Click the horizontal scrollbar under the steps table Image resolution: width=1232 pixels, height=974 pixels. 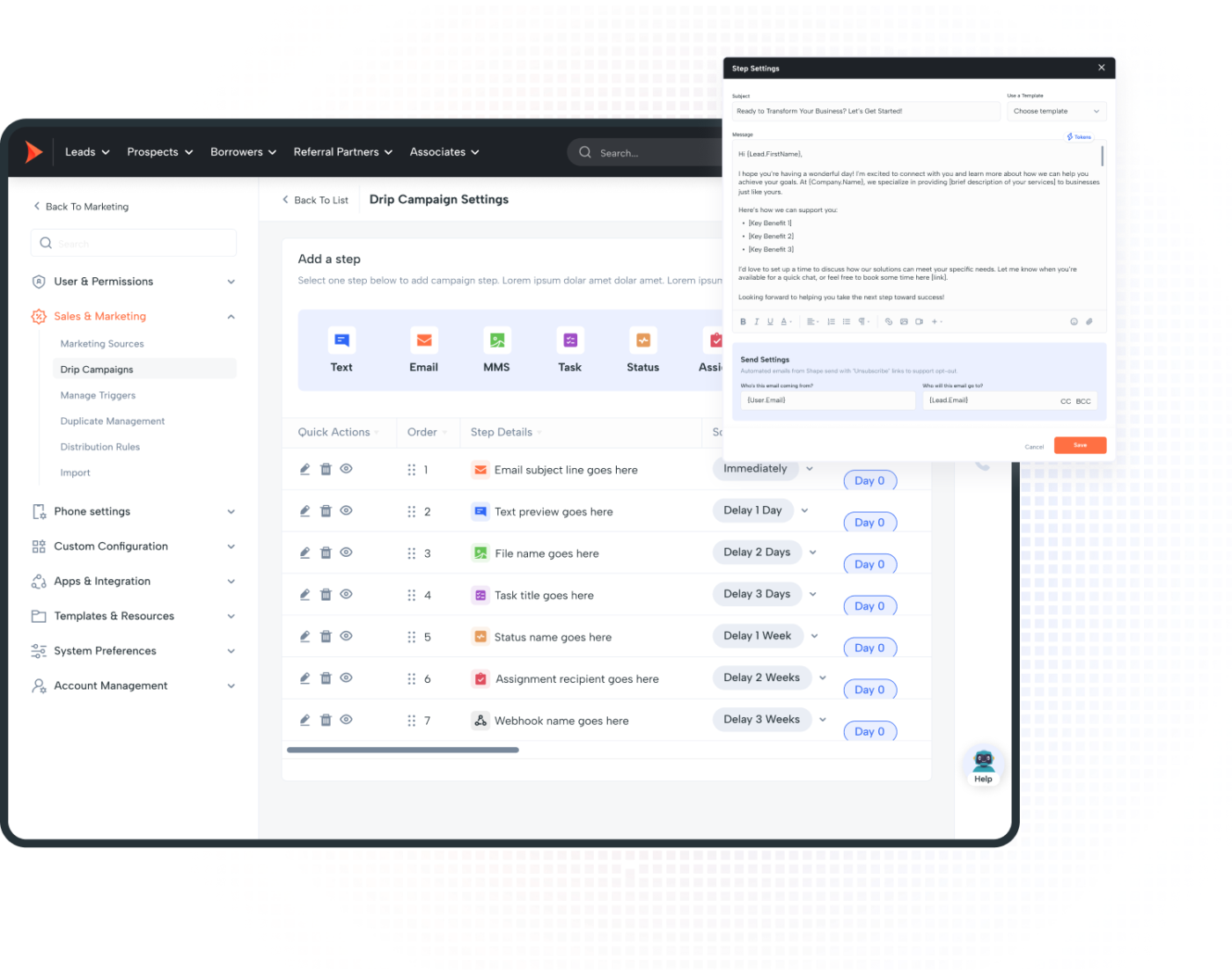pyautogui.click(x=403, y=750)
